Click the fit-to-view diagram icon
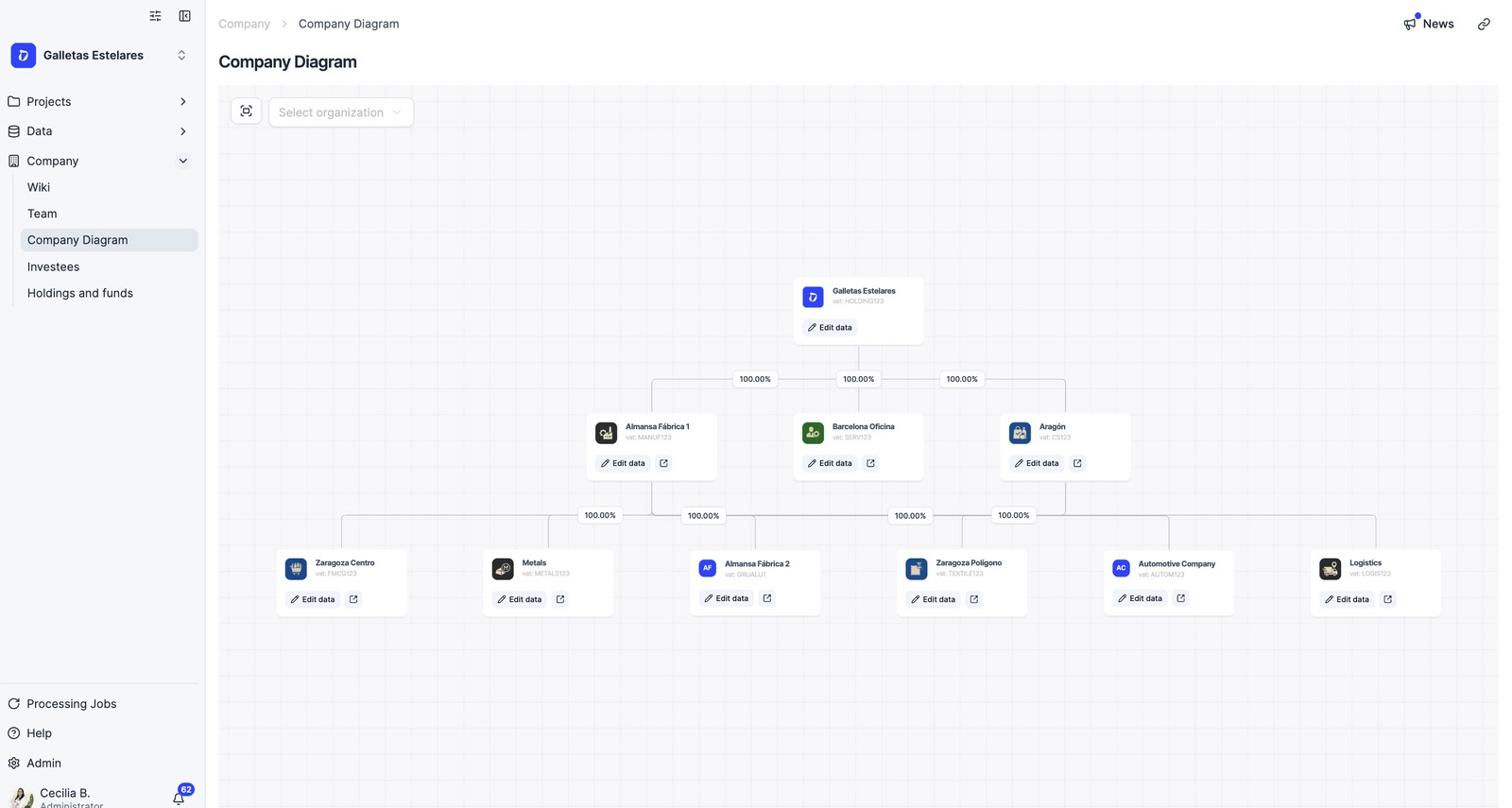The width and height of the screenshot is (1512, 808). (247, 112)
